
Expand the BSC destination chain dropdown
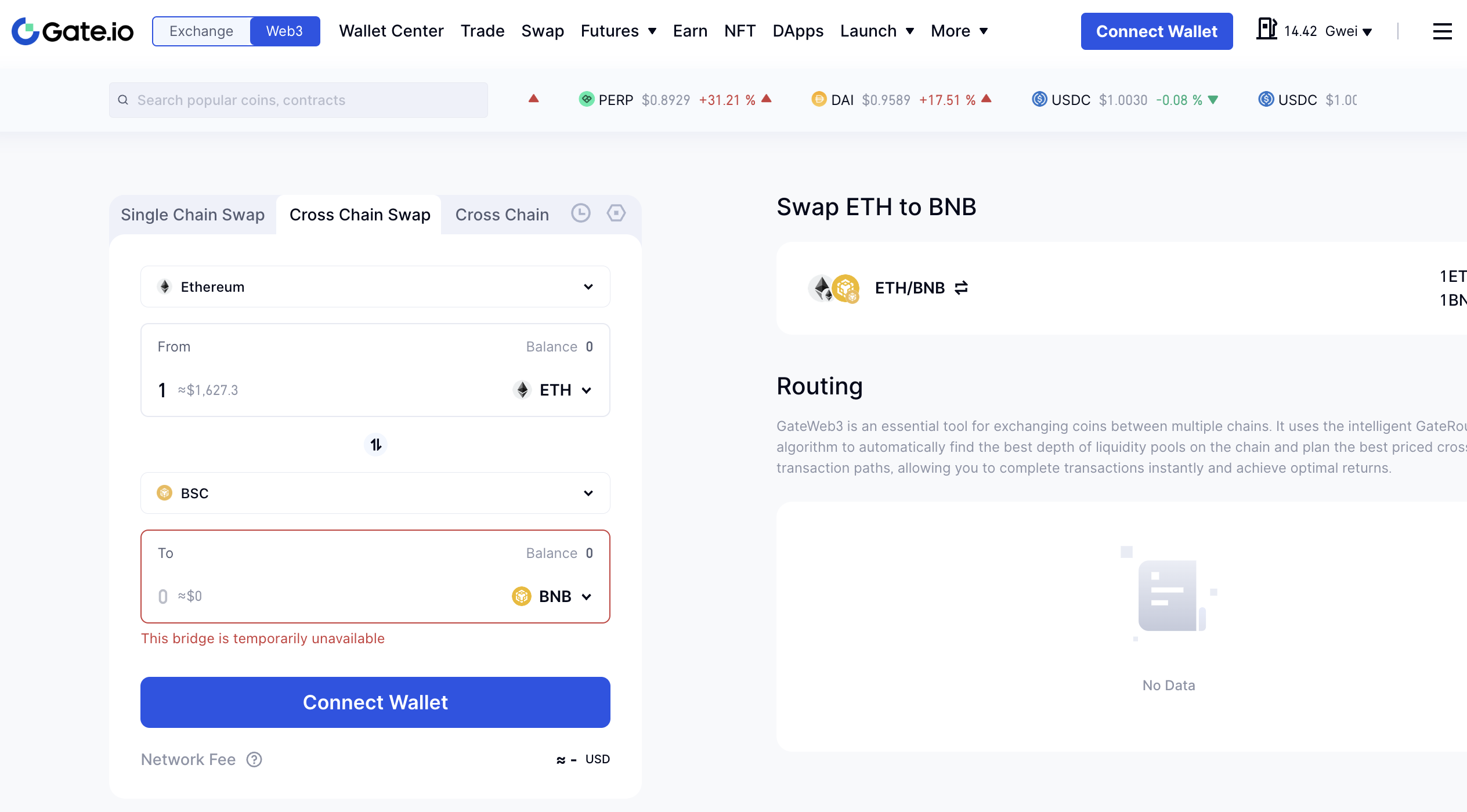[x=375, y=493]
